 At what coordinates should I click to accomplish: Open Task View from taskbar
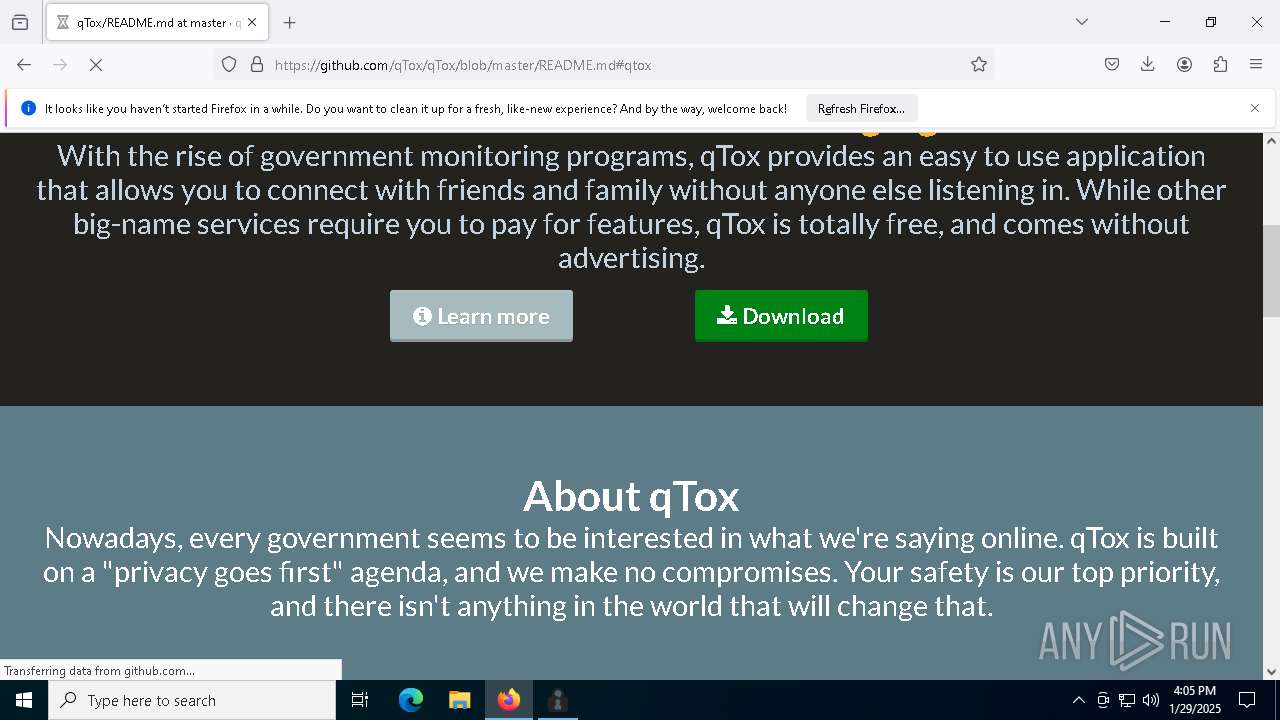[360, 700]
